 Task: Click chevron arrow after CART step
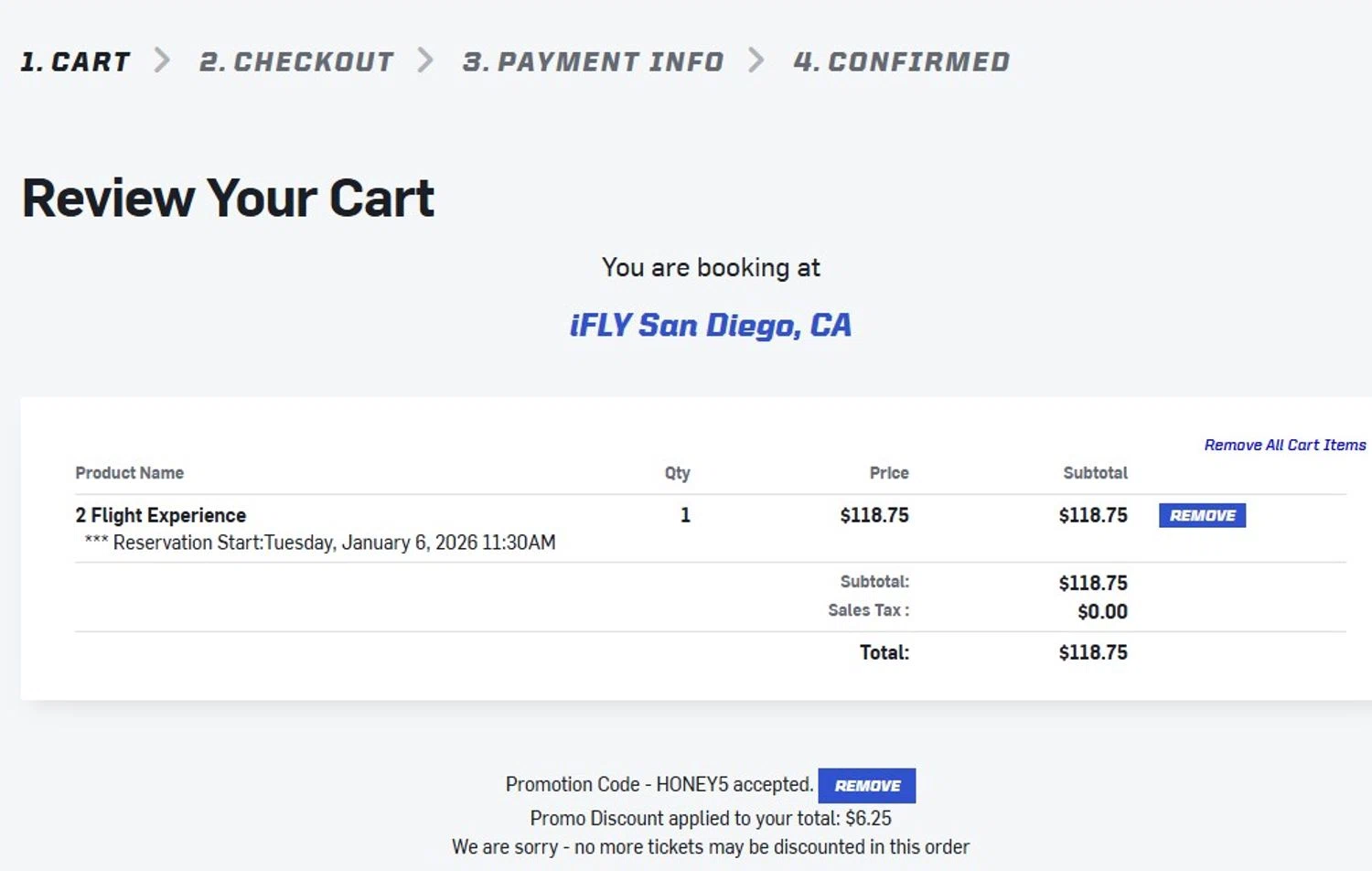163,60
